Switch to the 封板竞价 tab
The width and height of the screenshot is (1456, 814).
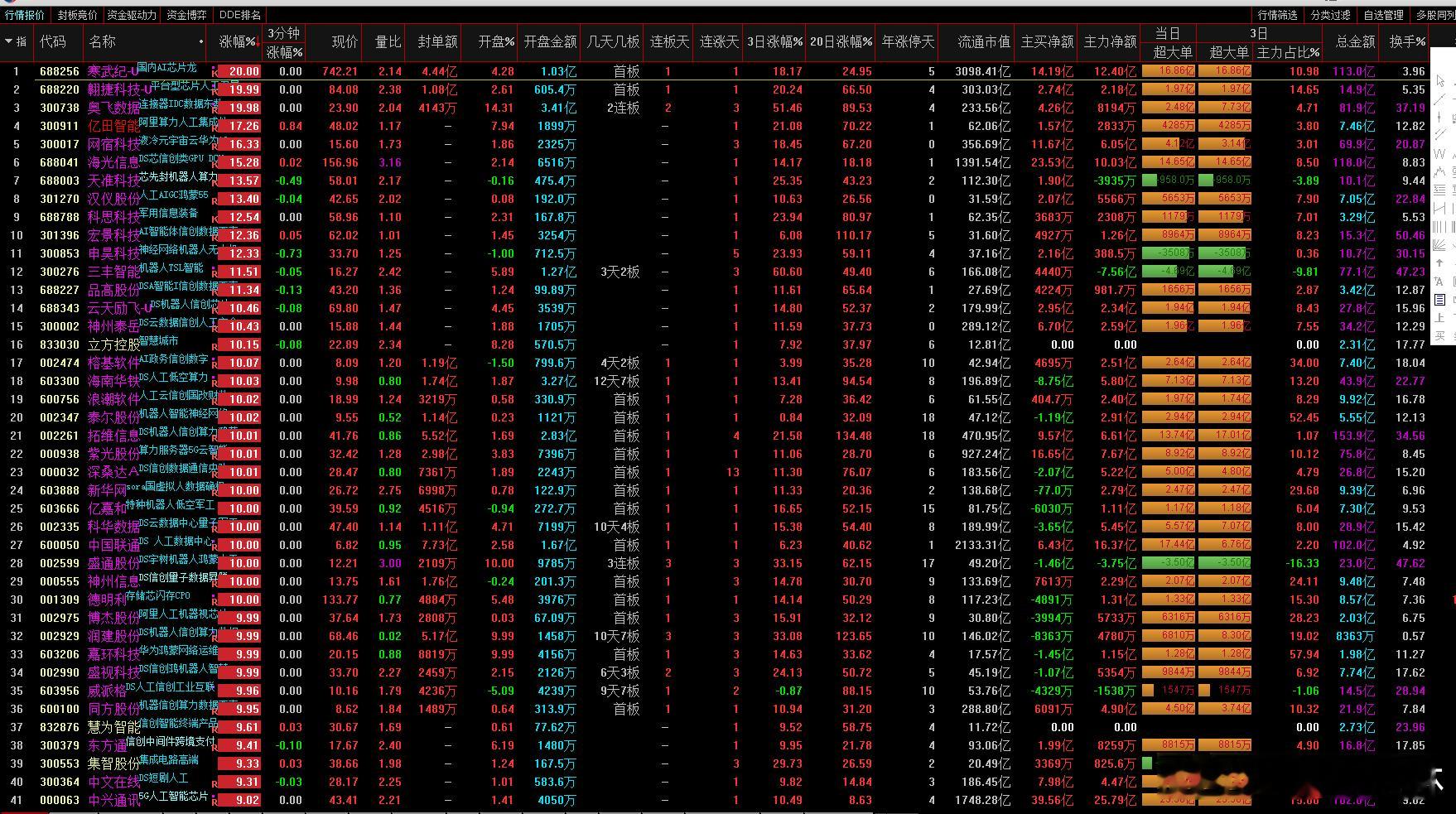click(x=77, y=15)
